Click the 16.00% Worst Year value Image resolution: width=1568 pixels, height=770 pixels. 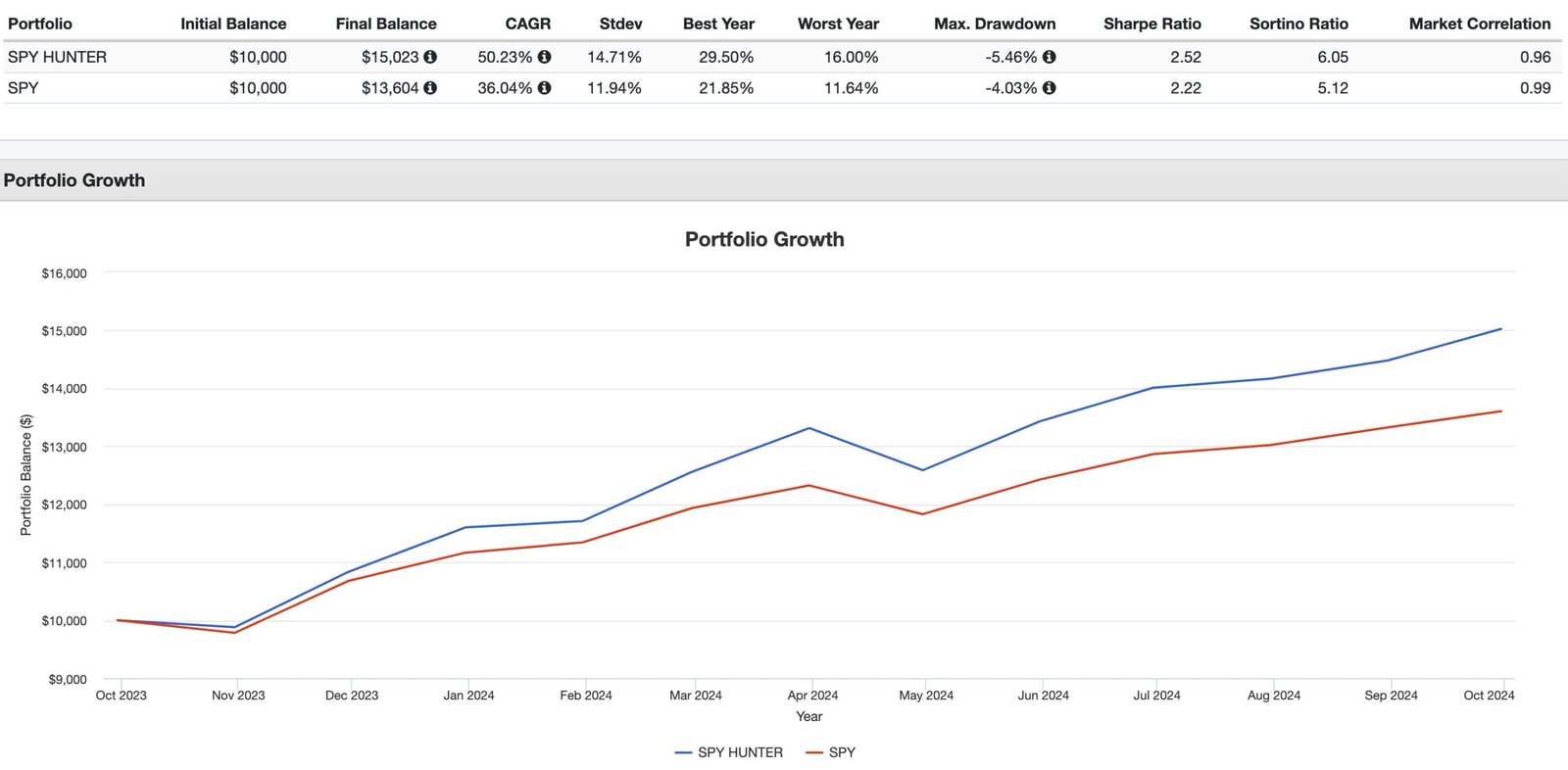point(851,57)
